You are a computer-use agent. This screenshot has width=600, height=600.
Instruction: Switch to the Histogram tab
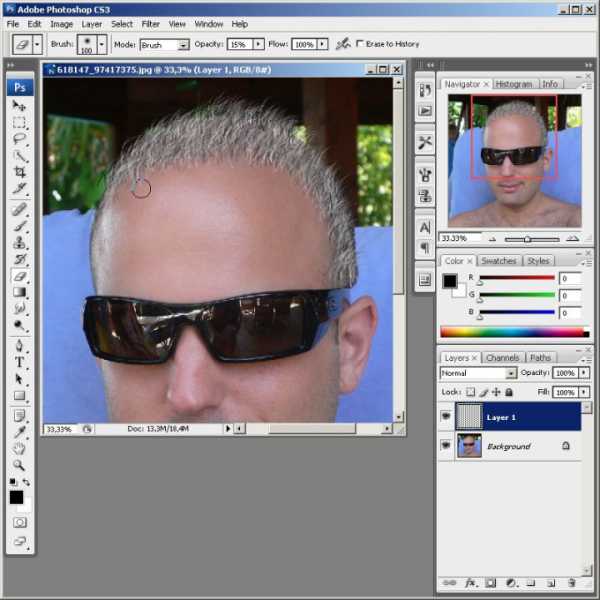tap(514, 84)
